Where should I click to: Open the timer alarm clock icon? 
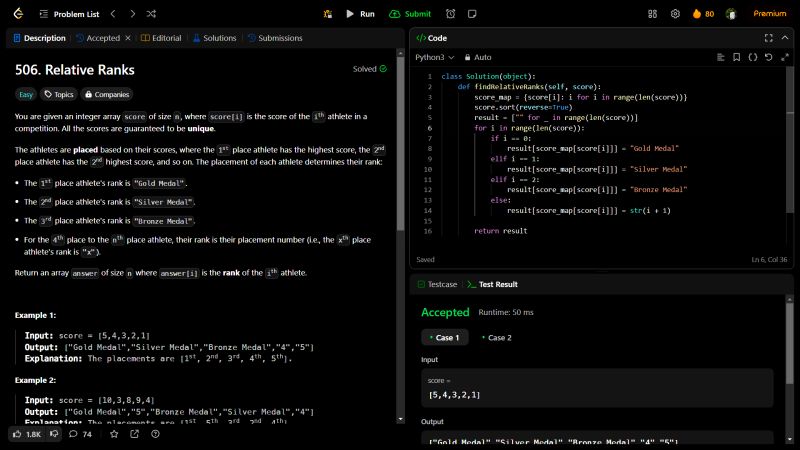tap(451, 14)
